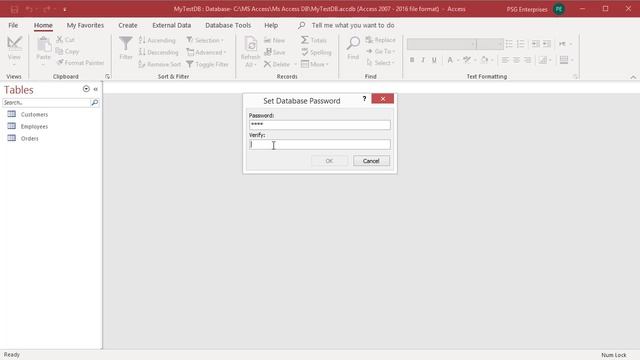
Task: Click the Verify input field
Action: point(320,144)
